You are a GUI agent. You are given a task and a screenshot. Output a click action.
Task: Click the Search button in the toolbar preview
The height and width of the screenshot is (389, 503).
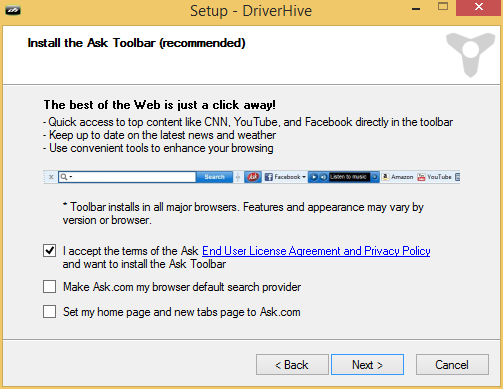(214, 177)
